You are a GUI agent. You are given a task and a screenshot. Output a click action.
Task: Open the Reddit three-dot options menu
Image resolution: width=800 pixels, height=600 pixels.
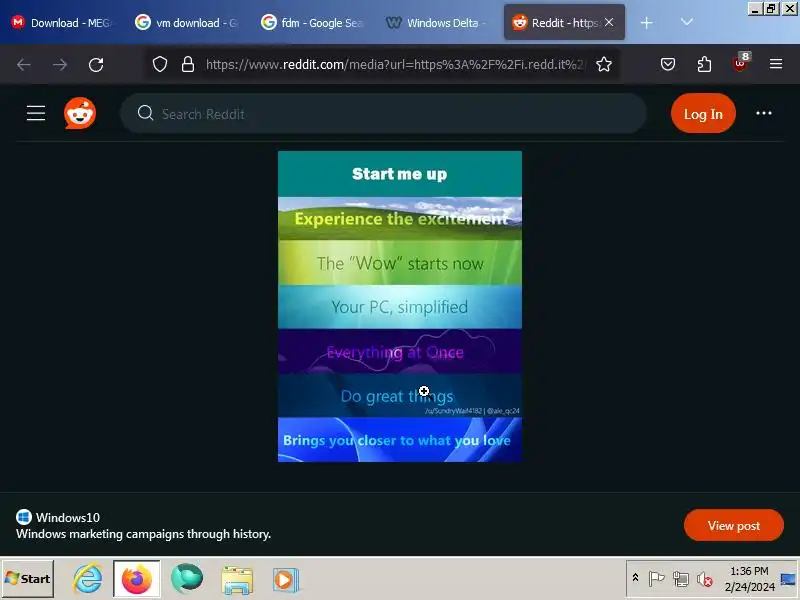pyautogui.click(x=764, y=113)
